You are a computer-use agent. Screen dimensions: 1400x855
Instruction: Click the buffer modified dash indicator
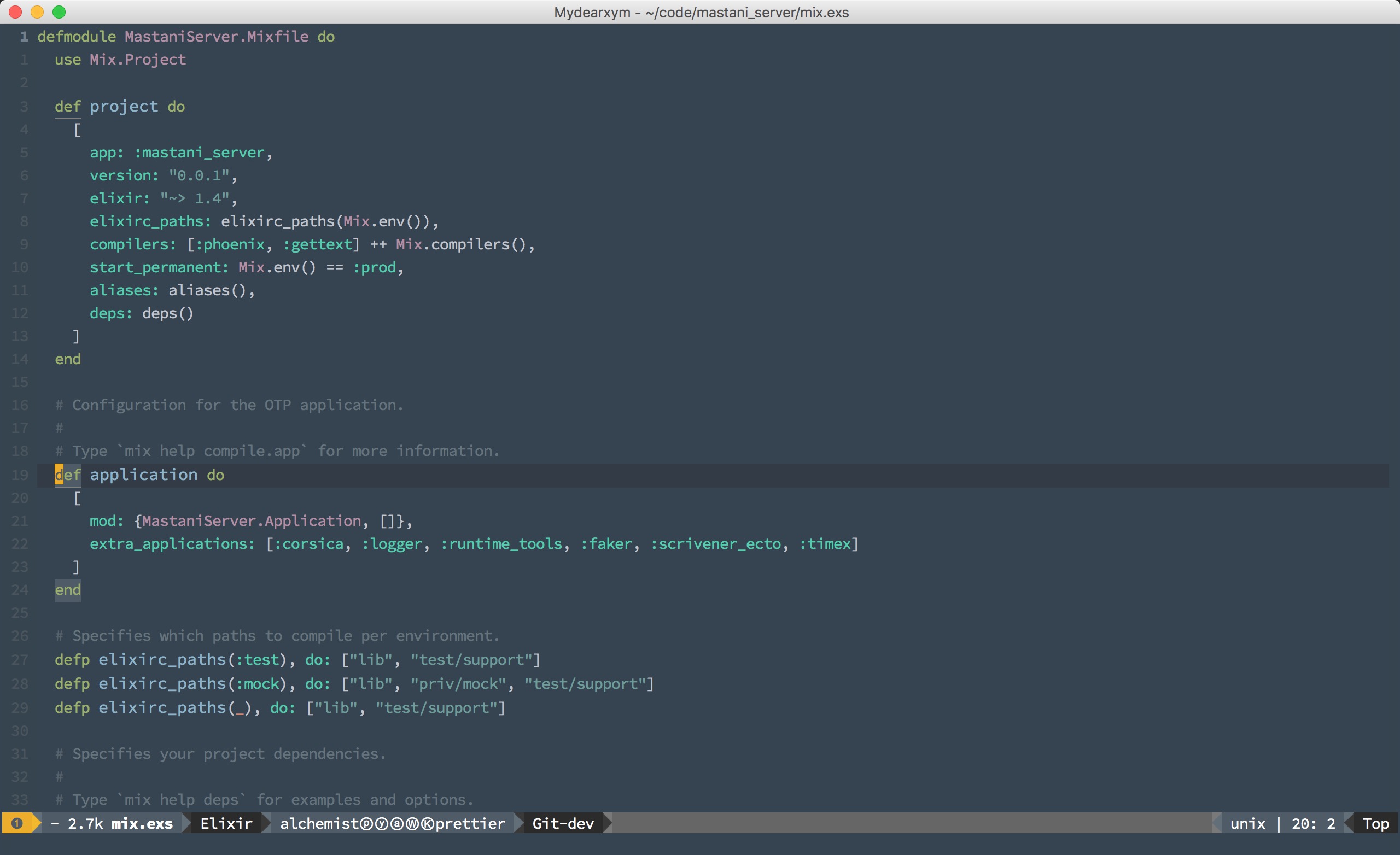55,824
